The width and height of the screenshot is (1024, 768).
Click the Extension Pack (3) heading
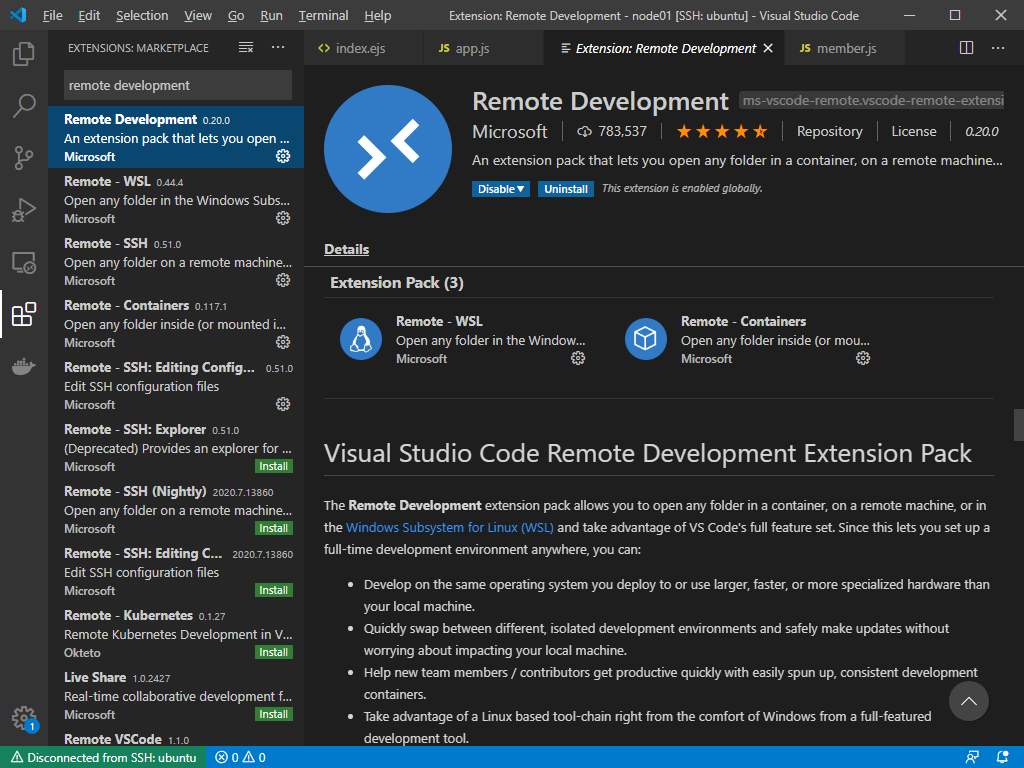396,283
